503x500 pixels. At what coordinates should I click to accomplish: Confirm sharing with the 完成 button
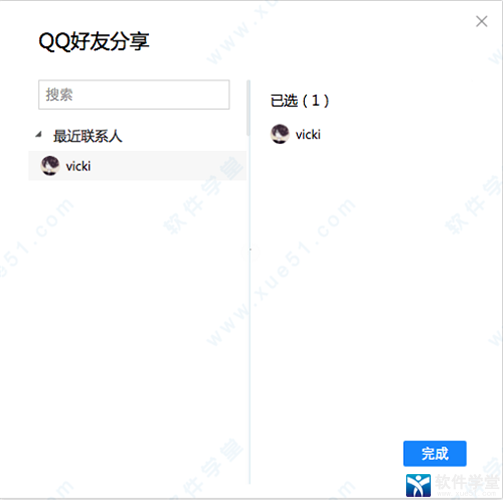coord(435,453)
